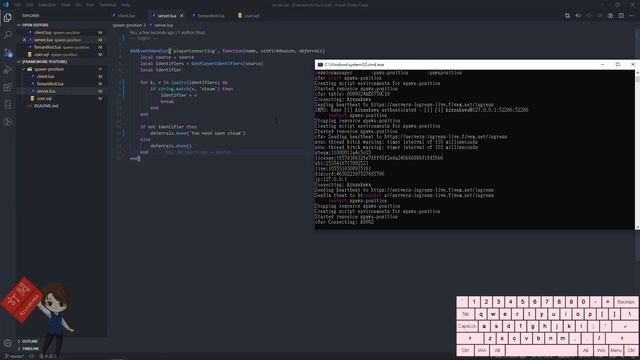This screenshot has width=640, height=360.
Task: Click the 5 key on on-screen keyboard
Action: click(x=522, y=302)
